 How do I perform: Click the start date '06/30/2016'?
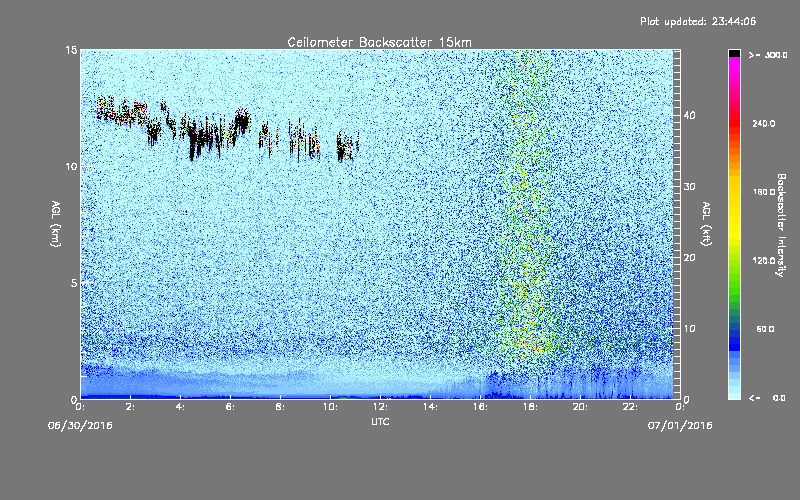[x=80, y=426]
